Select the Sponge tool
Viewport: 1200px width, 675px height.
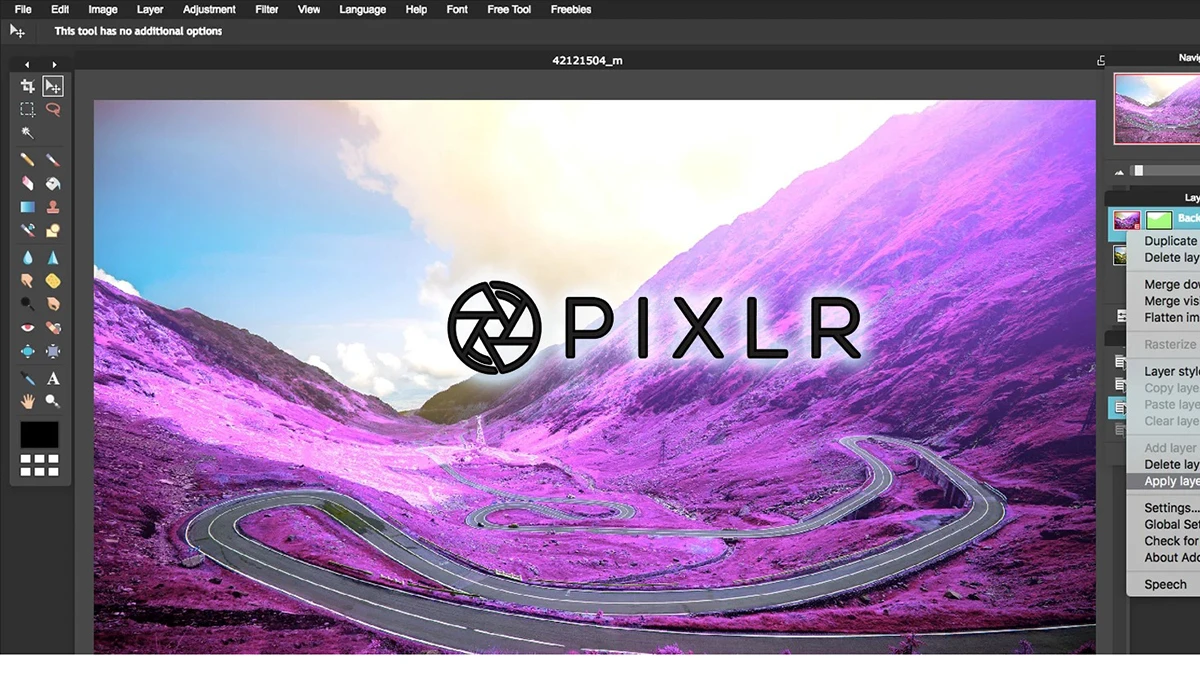(53, 280)
